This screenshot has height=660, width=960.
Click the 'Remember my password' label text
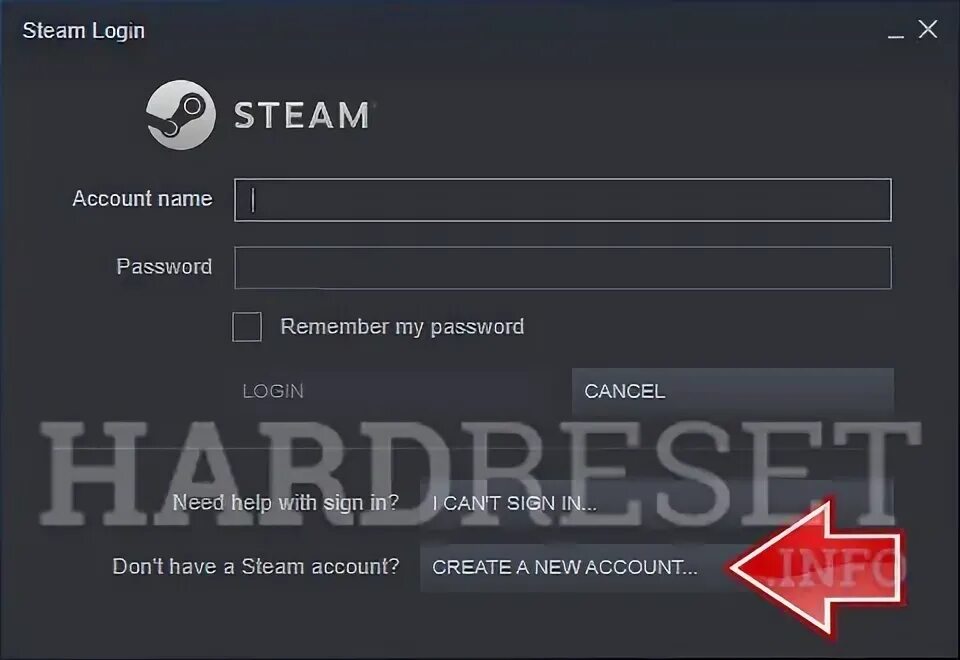pos(402,327)
